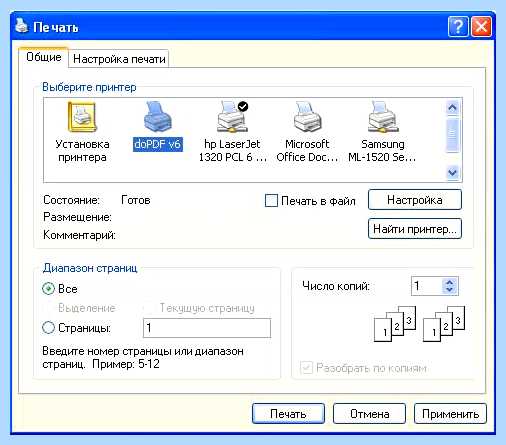Toggle the Разобрать по копиям checkbox
This screenshot has width=506, height=445.
click(306, 368)
